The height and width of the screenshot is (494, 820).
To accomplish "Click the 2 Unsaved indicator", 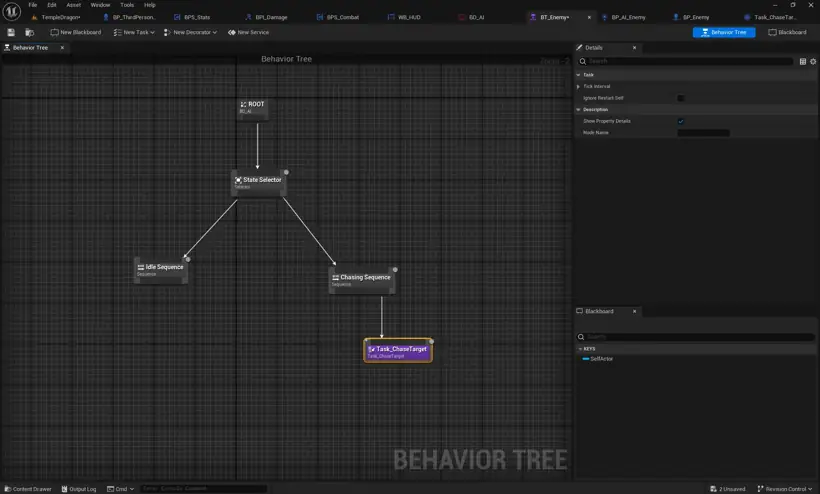I will [x=727, y=489].
